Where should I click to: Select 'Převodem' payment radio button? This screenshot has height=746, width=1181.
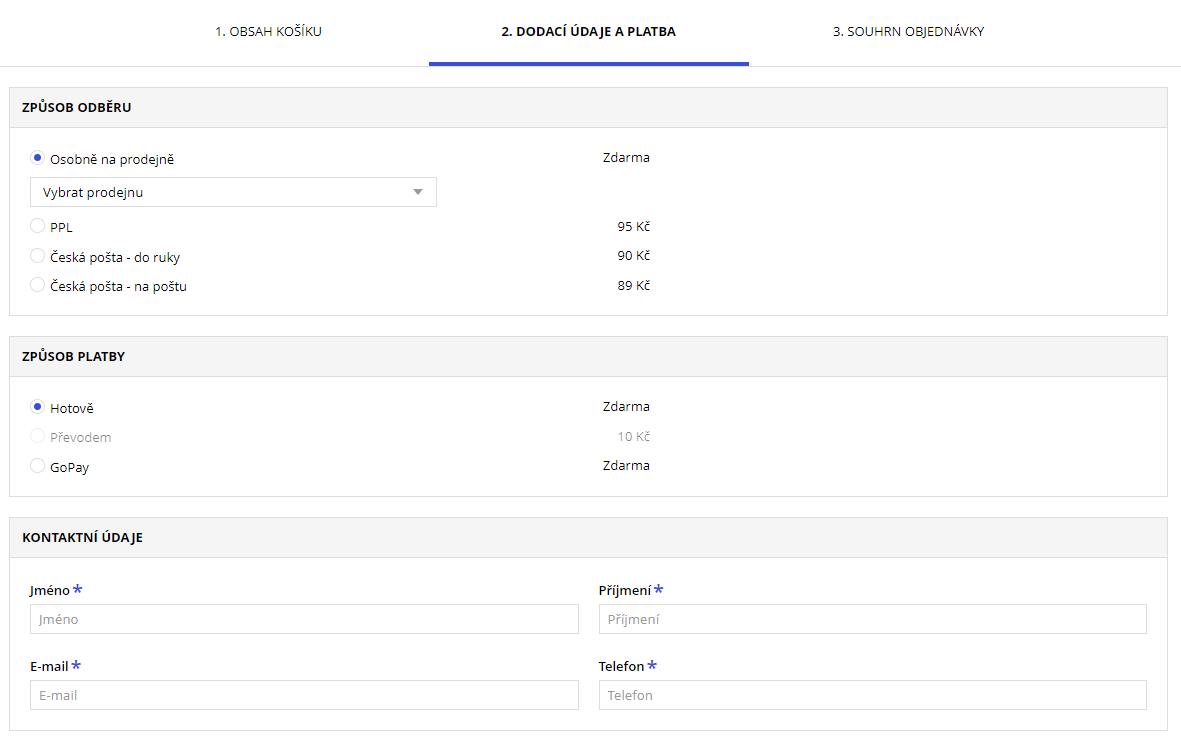click(38, 436)
